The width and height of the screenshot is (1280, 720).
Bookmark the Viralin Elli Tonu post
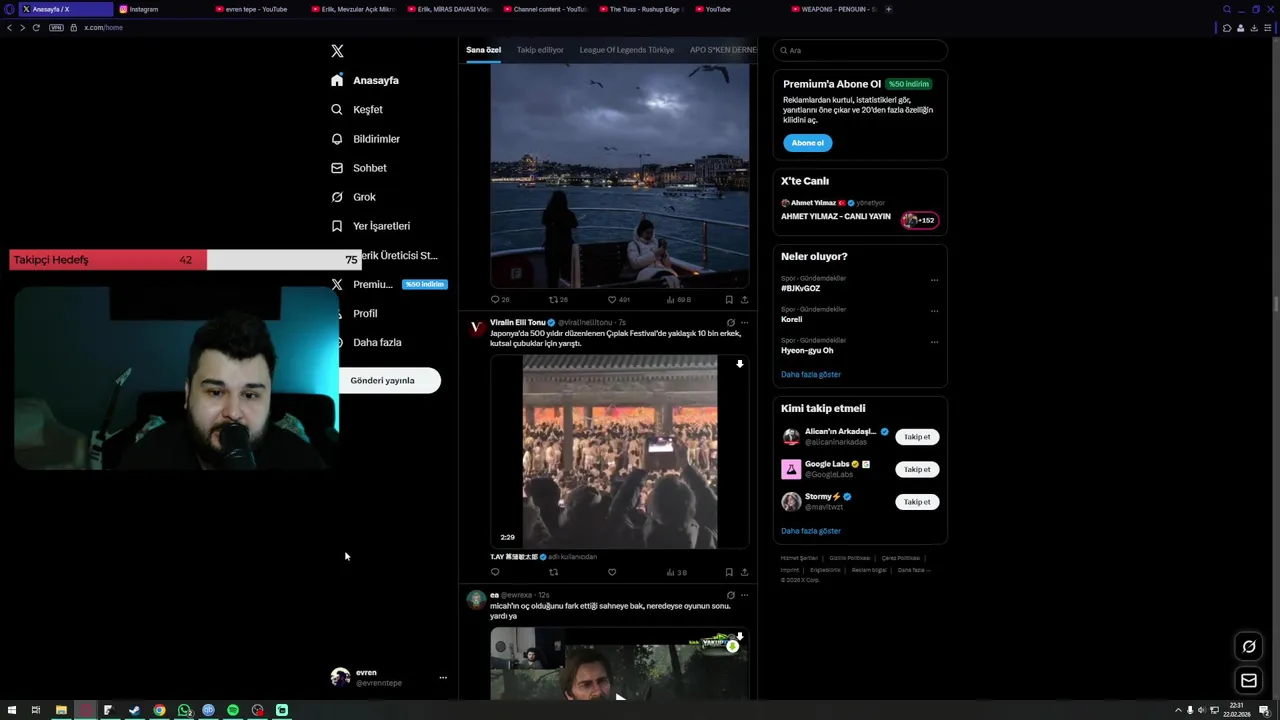click(x=729, y=572)
